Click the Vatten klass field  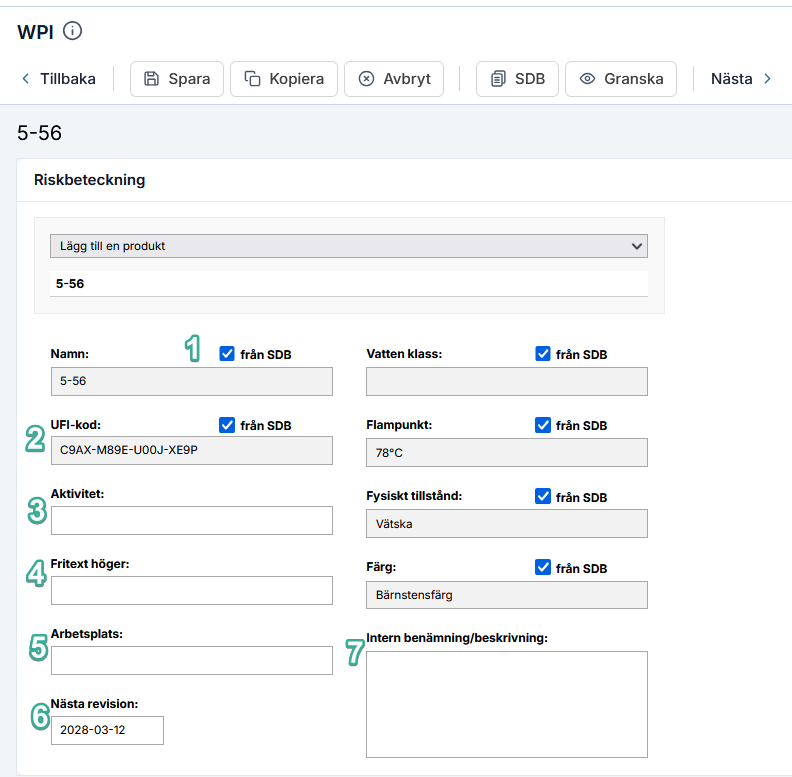(507, 381)
